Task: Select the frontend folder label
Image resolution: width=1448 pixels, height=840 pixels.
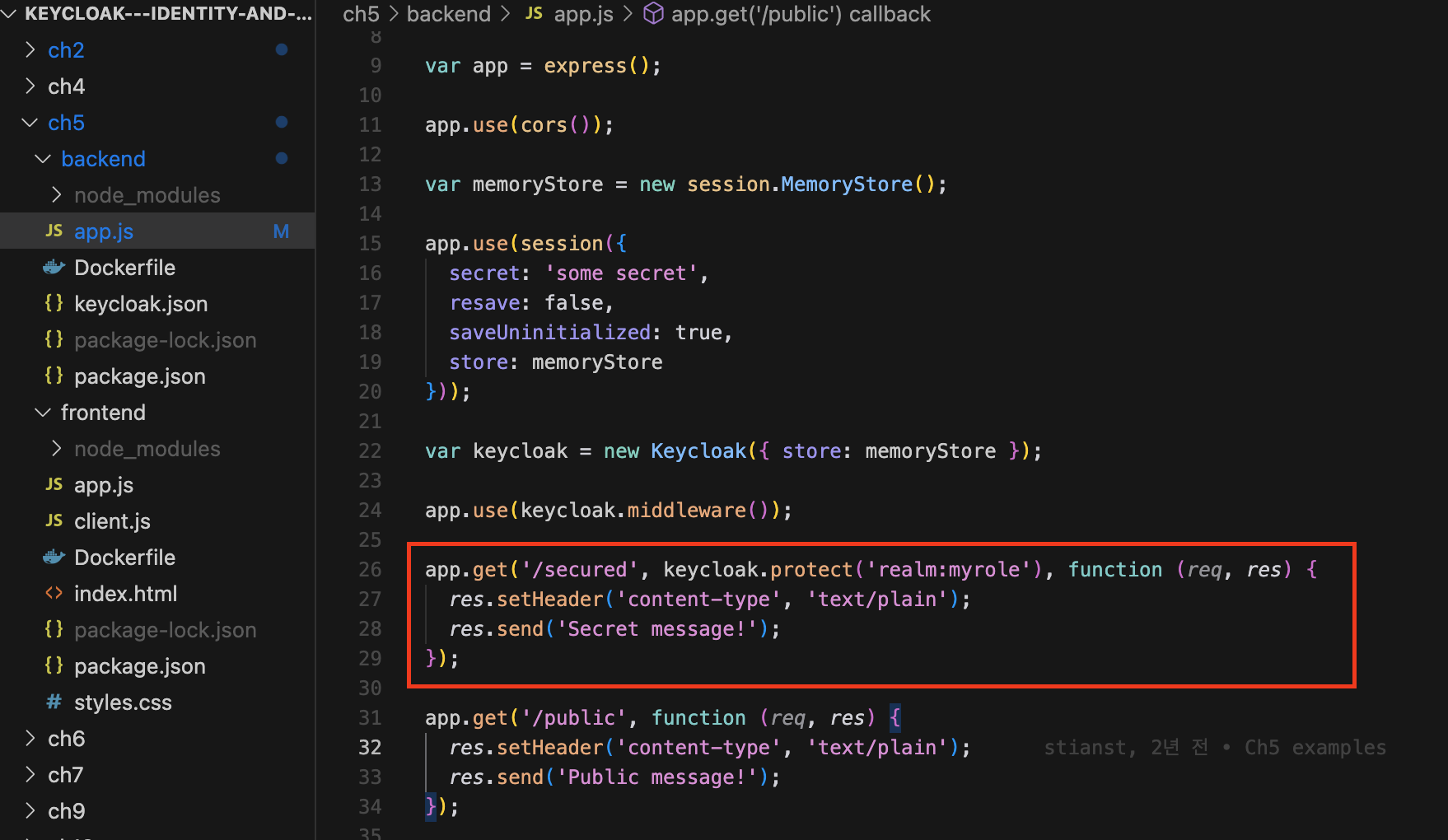Action: 103,413
